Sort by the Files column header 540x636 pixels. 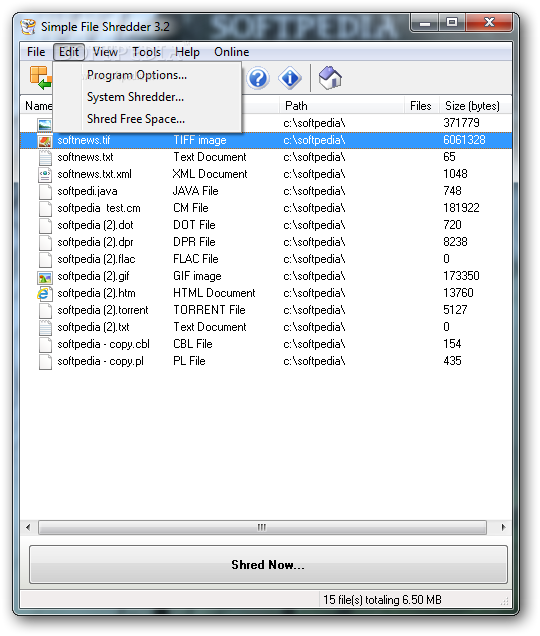tap(421, 106)
